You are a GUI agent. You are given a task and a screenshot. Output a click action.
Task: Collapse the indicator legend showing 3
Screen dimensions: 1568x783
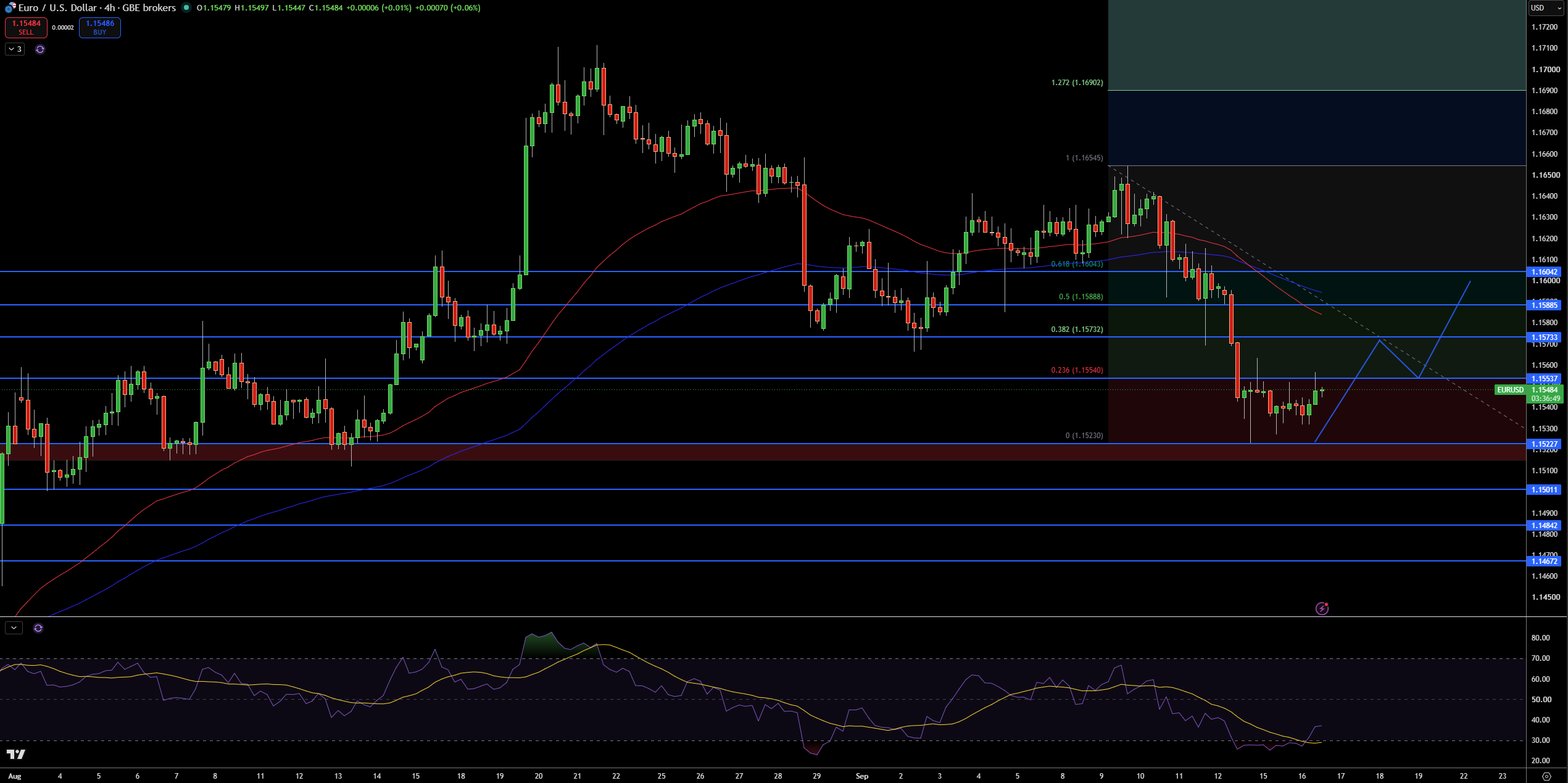pyautogui.click(x=15, y=49)
